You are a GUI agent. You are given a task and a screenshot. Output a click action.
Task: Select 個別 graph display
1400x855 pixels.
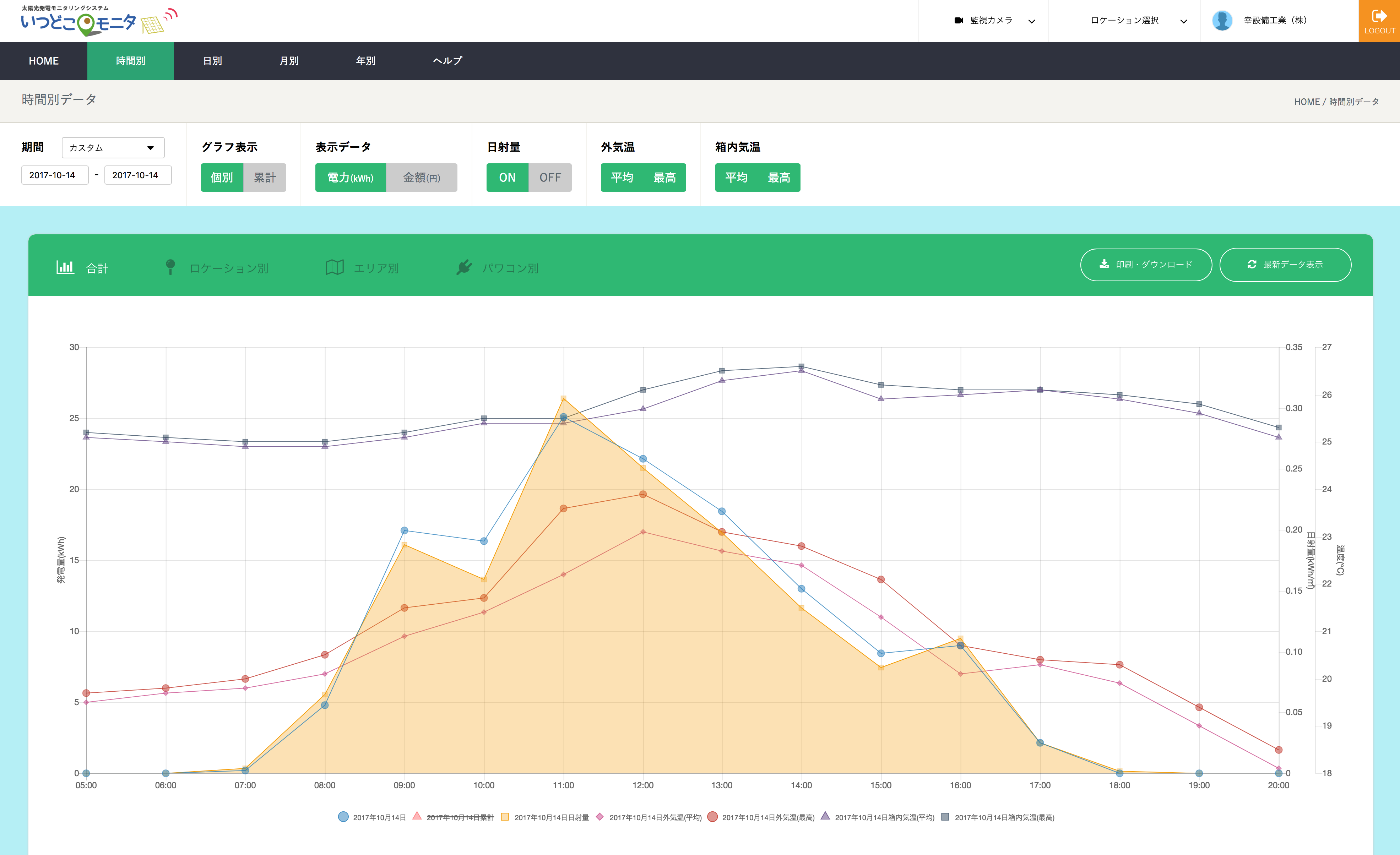pos(222,177)
